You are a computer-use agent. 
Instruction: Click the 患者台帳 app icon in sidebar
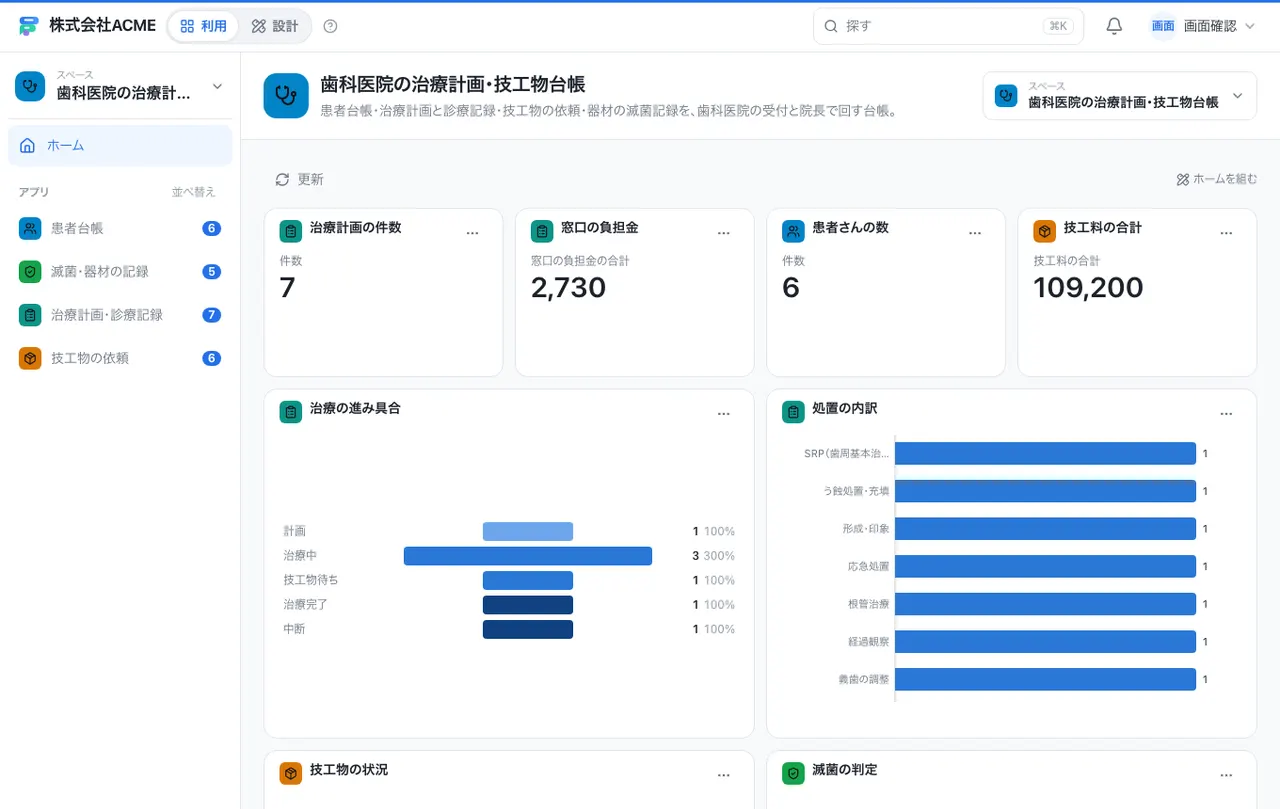point(30,228)
